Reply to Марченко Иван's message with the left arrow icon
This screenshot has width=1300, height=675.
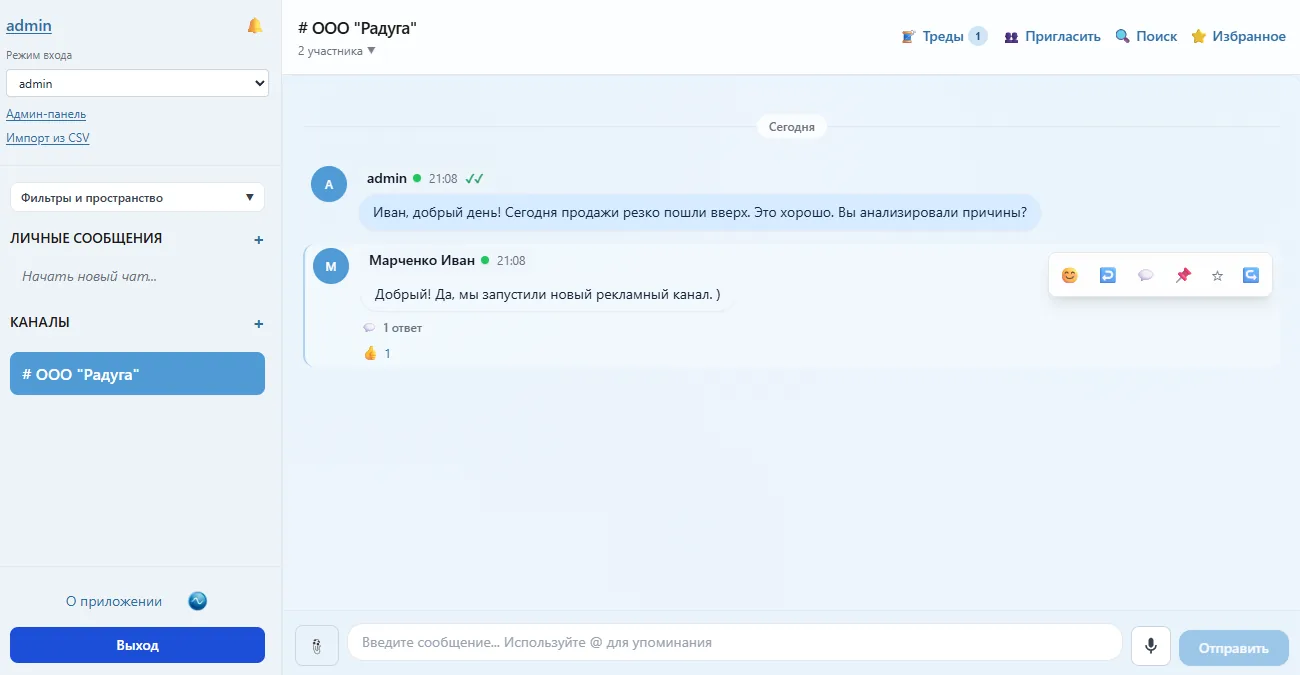pos(1107,275)
